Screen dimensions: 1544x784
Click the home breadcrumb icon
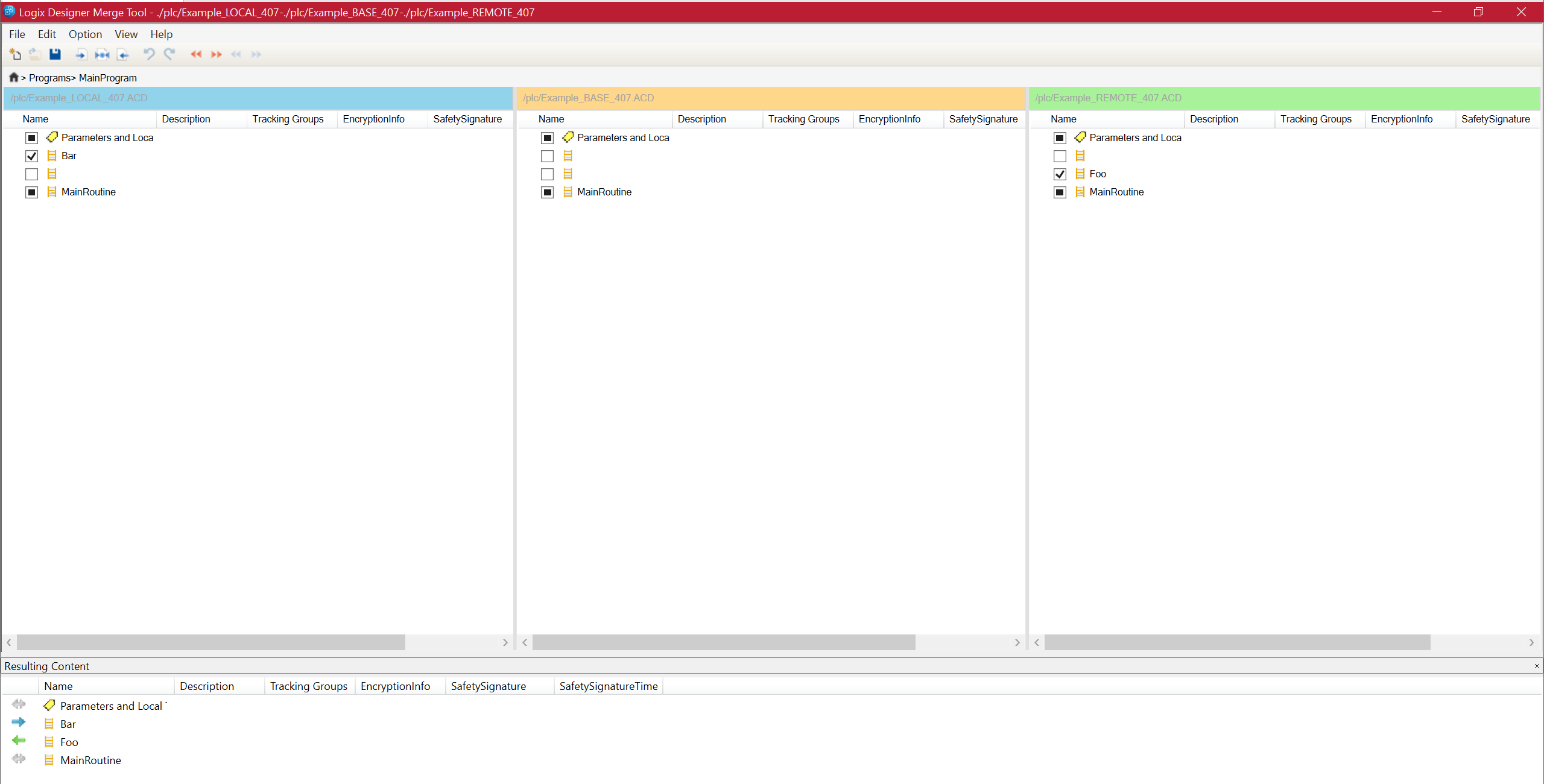pyautogui.click(x=13, y=77)
